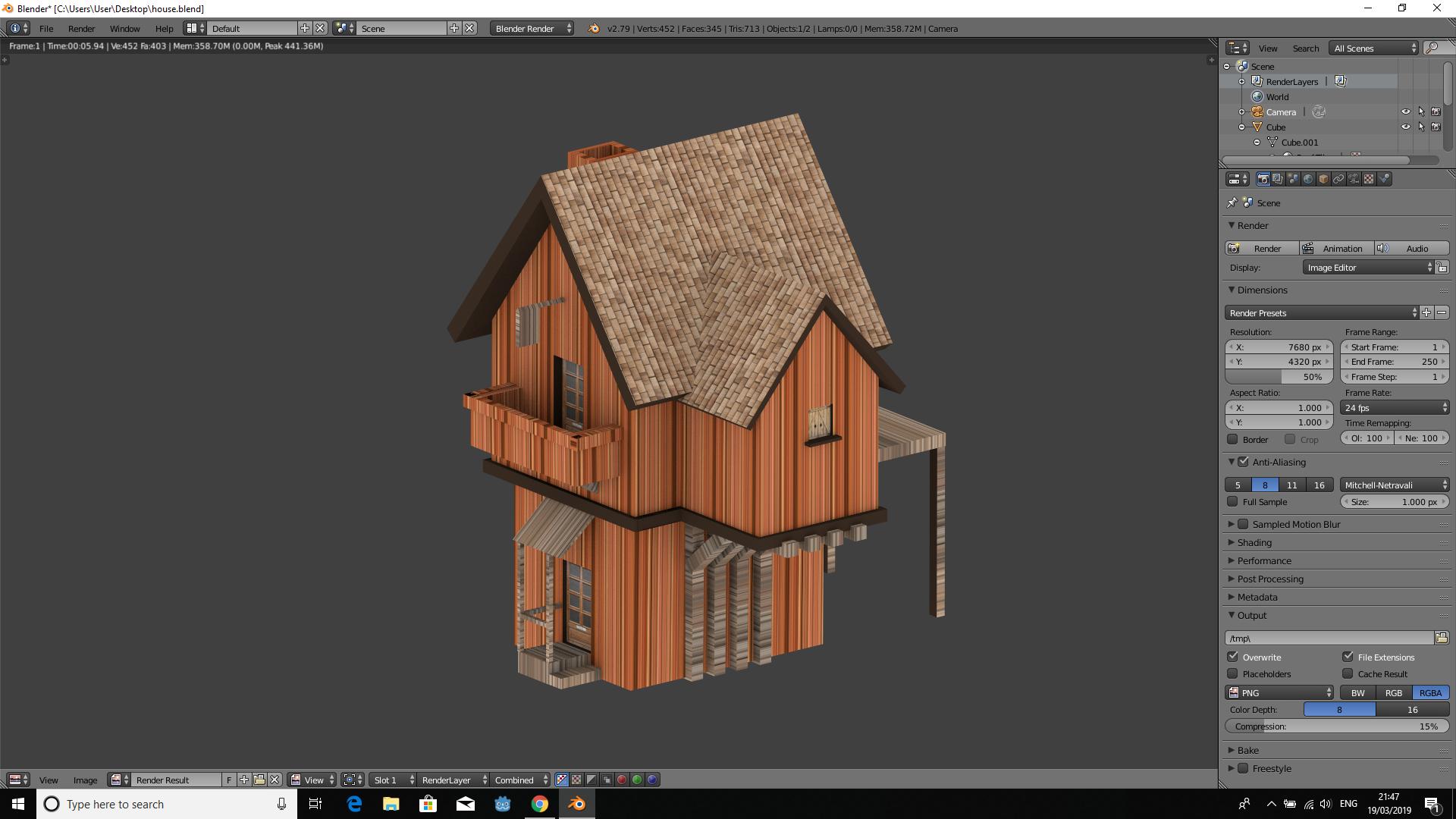Viewport: 1456px width, 819px height.
Task: Open Mitchell-Netravali filter dropdown
Action: pos(1395,485)
